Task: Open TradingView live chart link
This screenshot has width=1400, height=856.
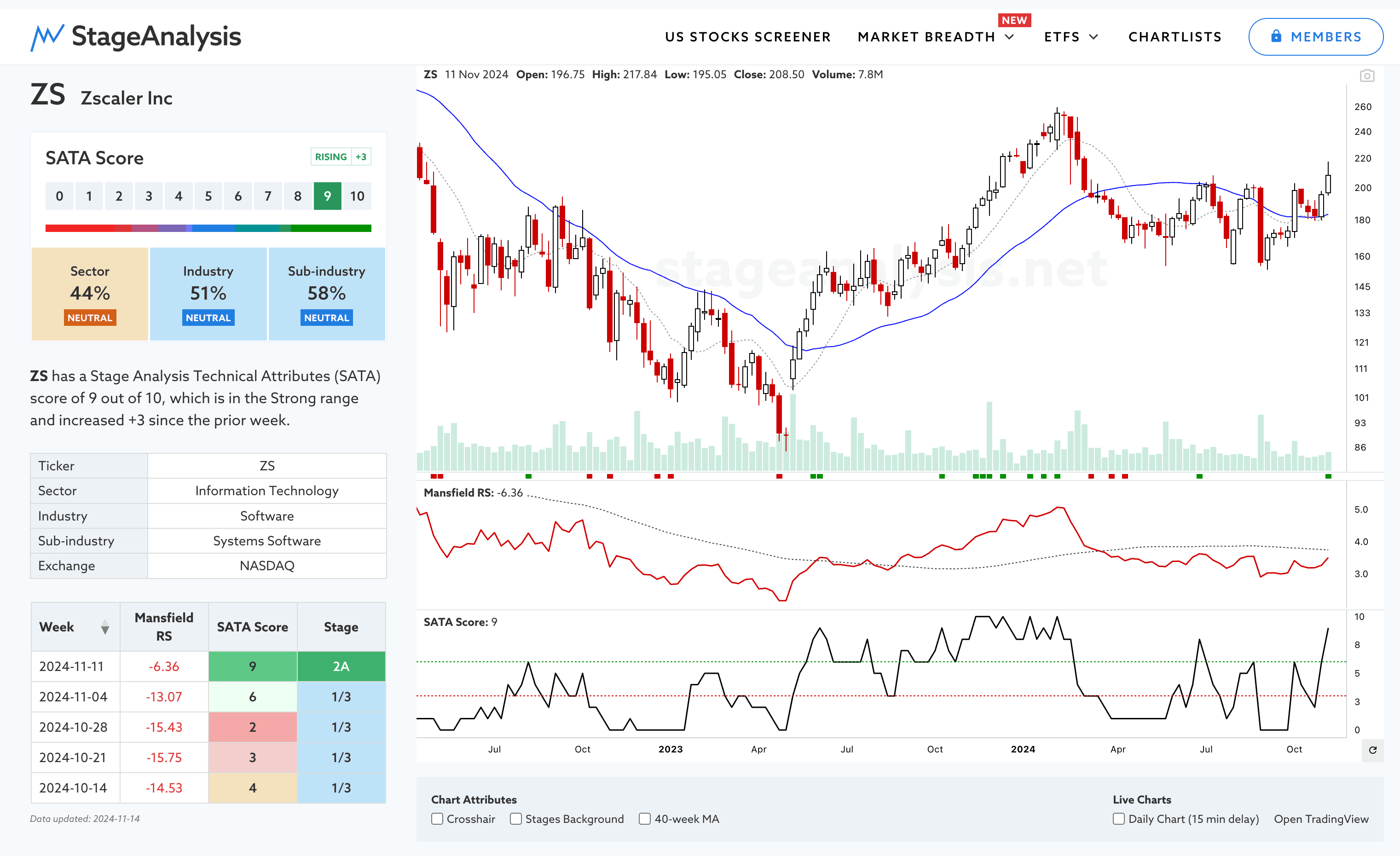Action: tap(1321, 819)
